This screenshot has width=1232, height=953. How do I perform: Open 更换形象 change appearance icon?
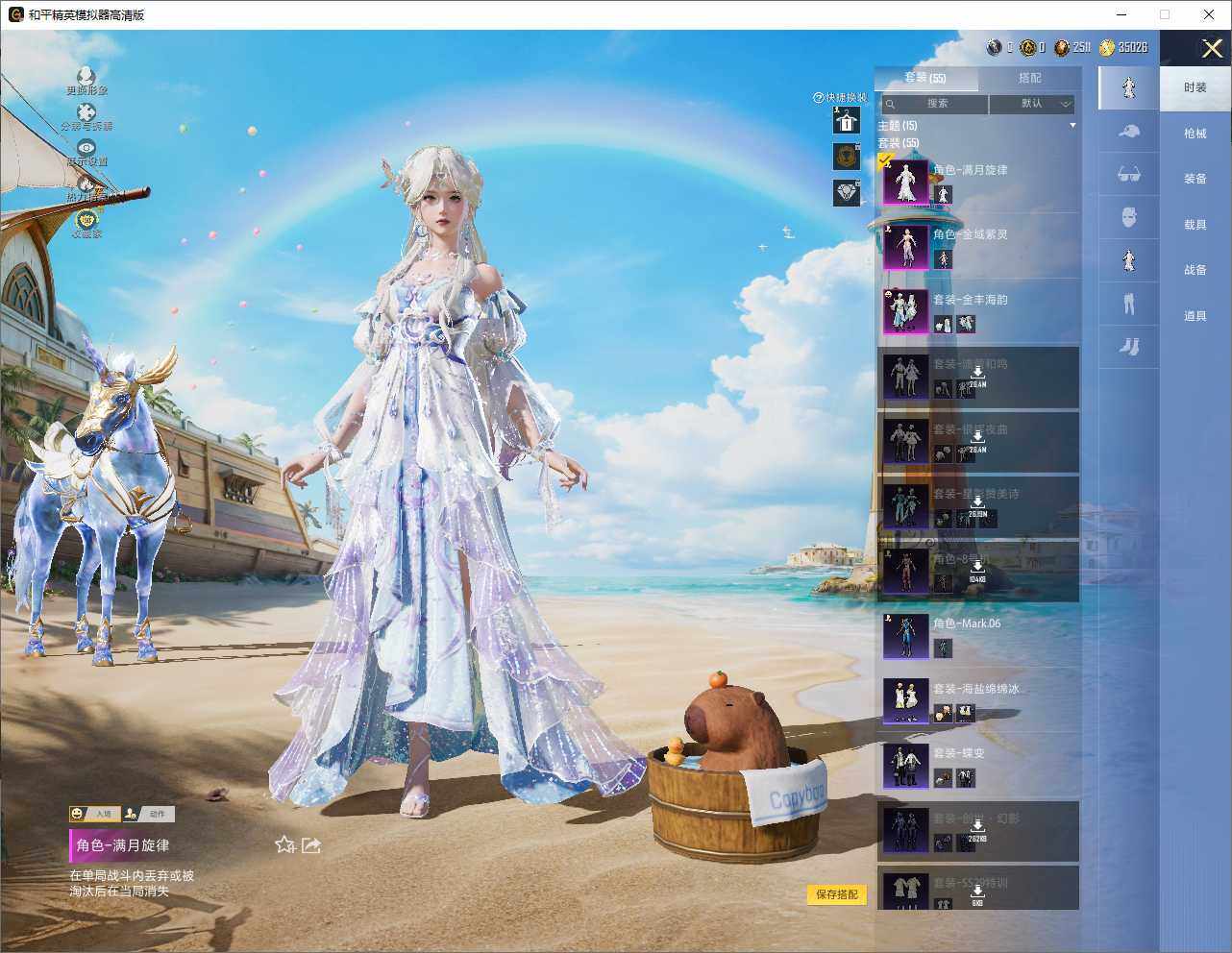pyautogui.click(x=86, y=79)
